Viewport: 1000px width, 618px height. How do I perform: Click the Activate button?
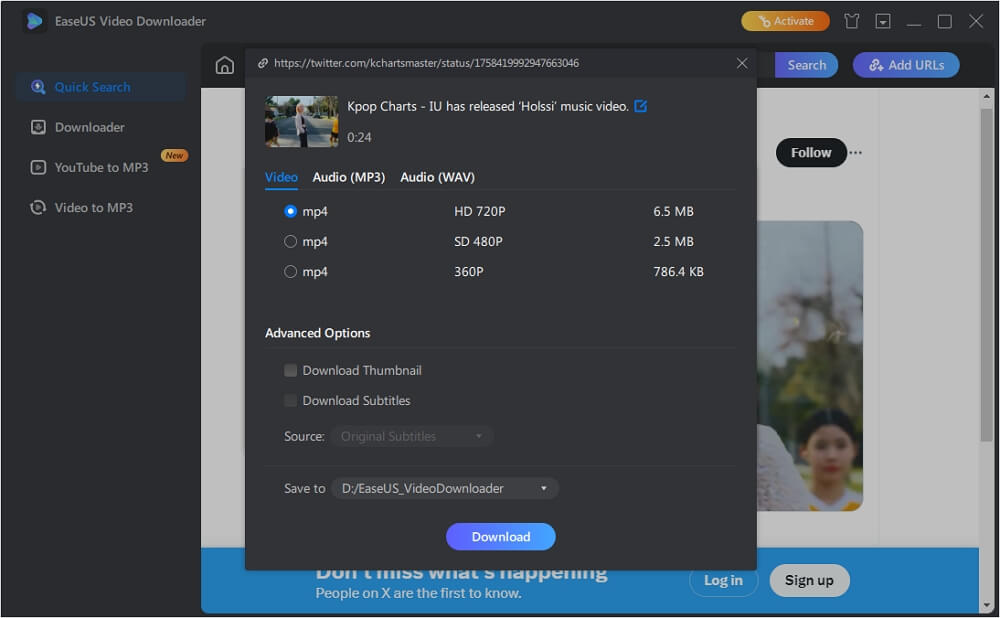(x=785, y=21)
